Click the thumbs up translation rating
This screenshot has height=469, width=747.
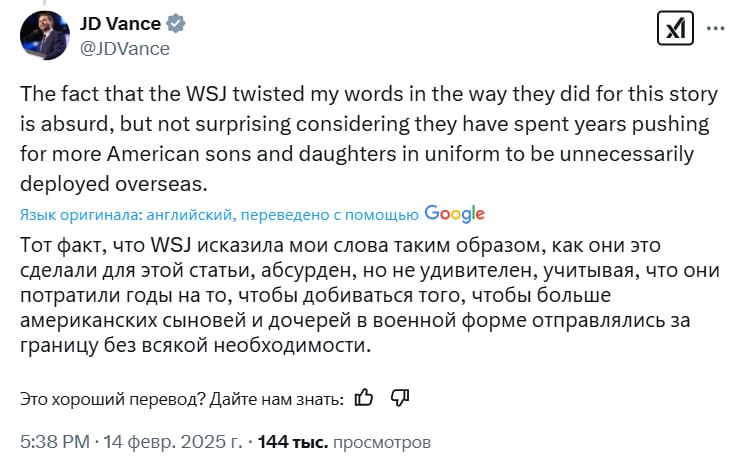tap(364, 397)
